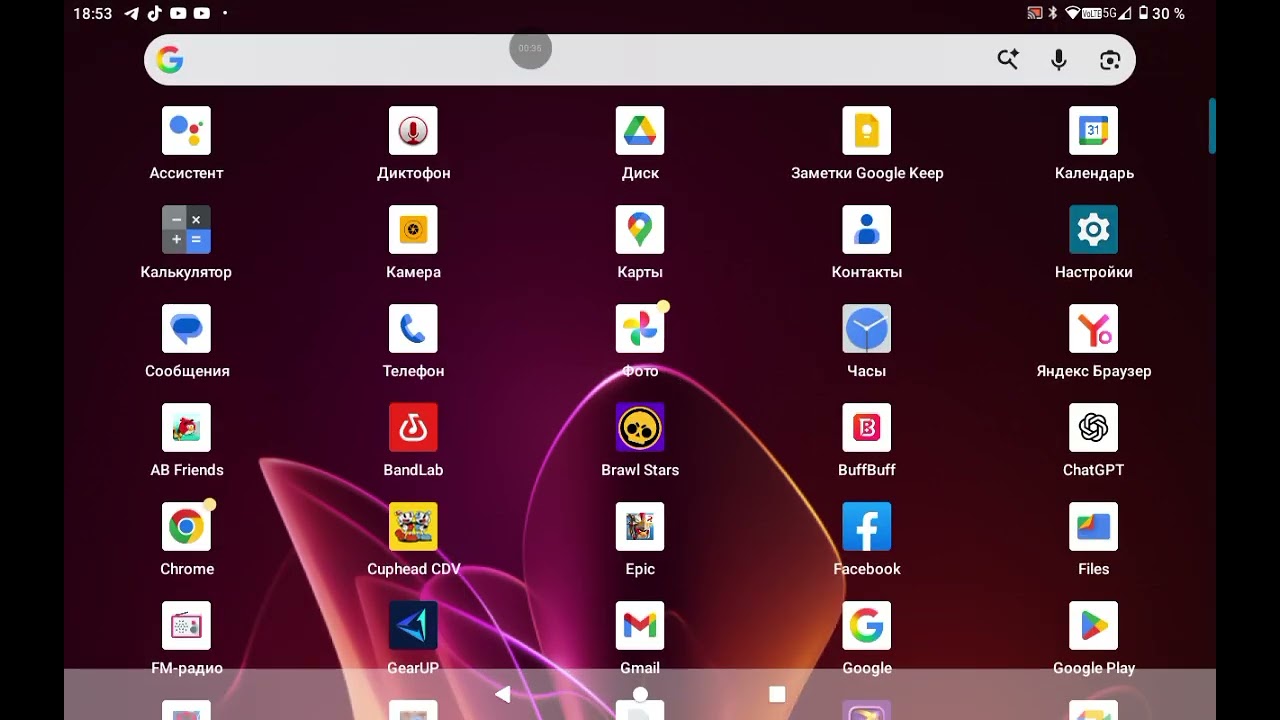Image resolution: width=1280 pixels, height=720 pixels.
Task: Open the FM-радио app
Action: [186, 626]
